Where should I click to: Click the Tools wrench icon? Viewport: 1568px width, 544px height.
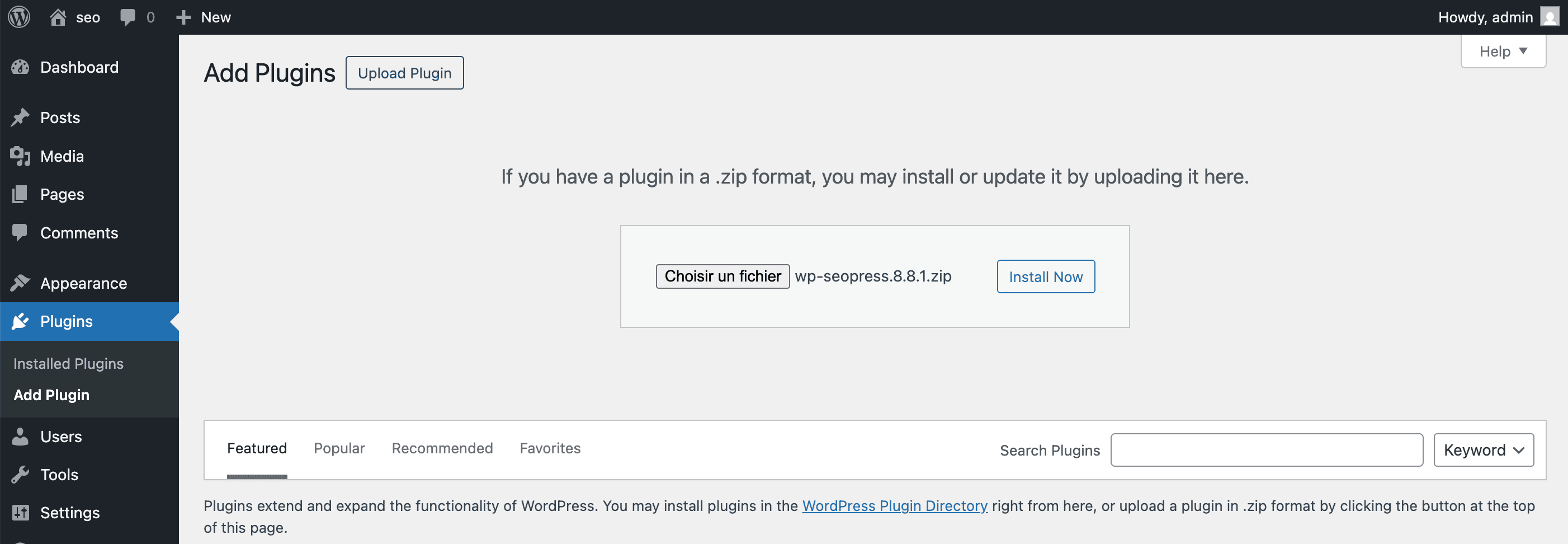point(20,475)
